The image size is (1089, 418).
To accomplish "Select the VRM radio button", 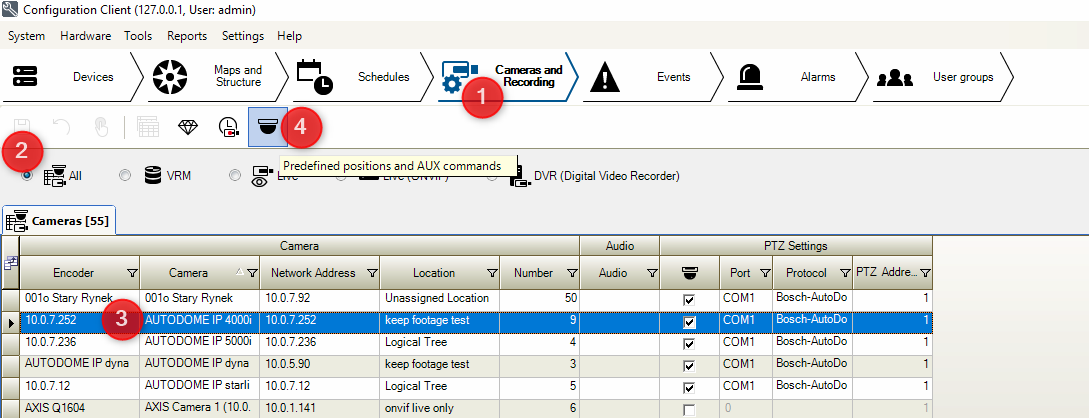I will [125, 176].
